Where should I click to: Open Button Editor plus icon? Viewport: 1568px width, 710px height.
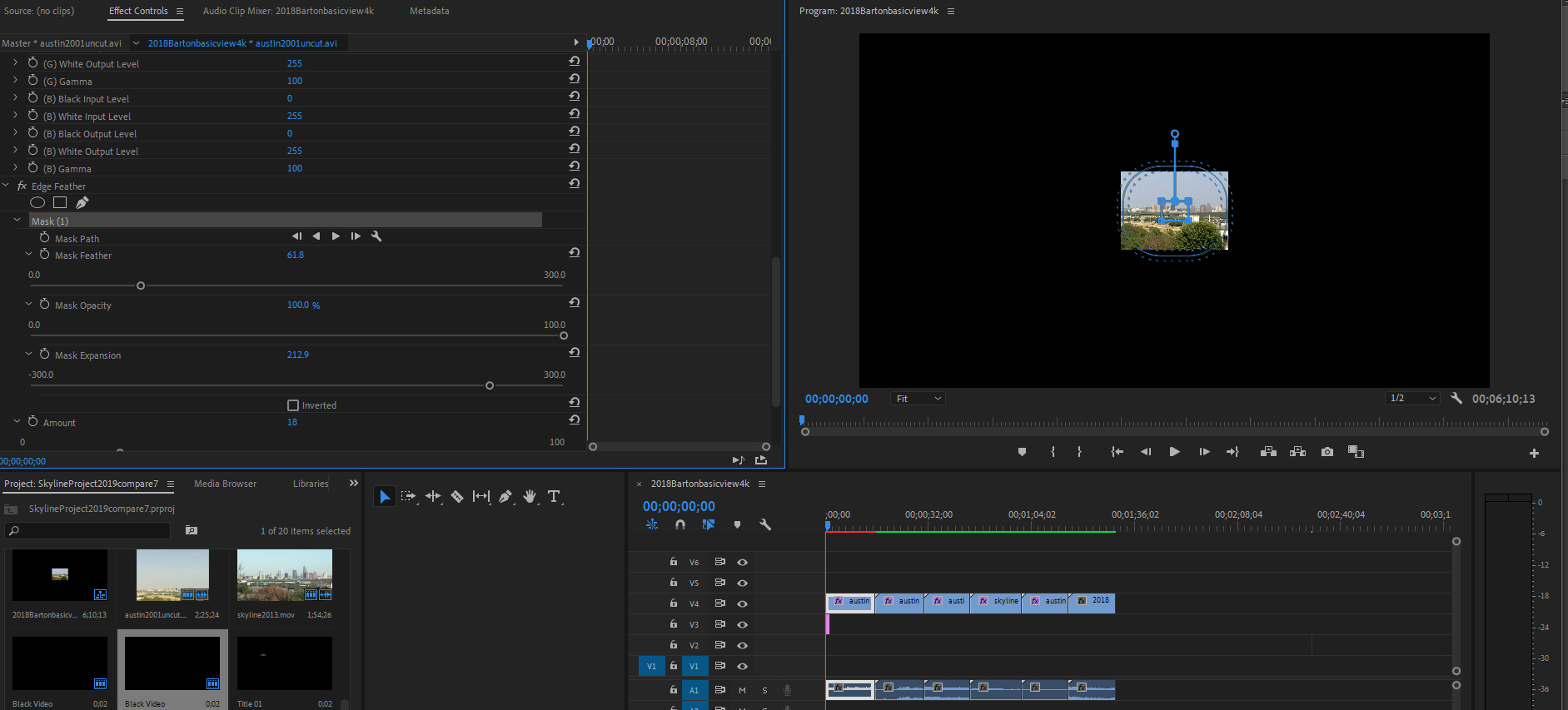pyautogui.click(x=1534, y=453)
